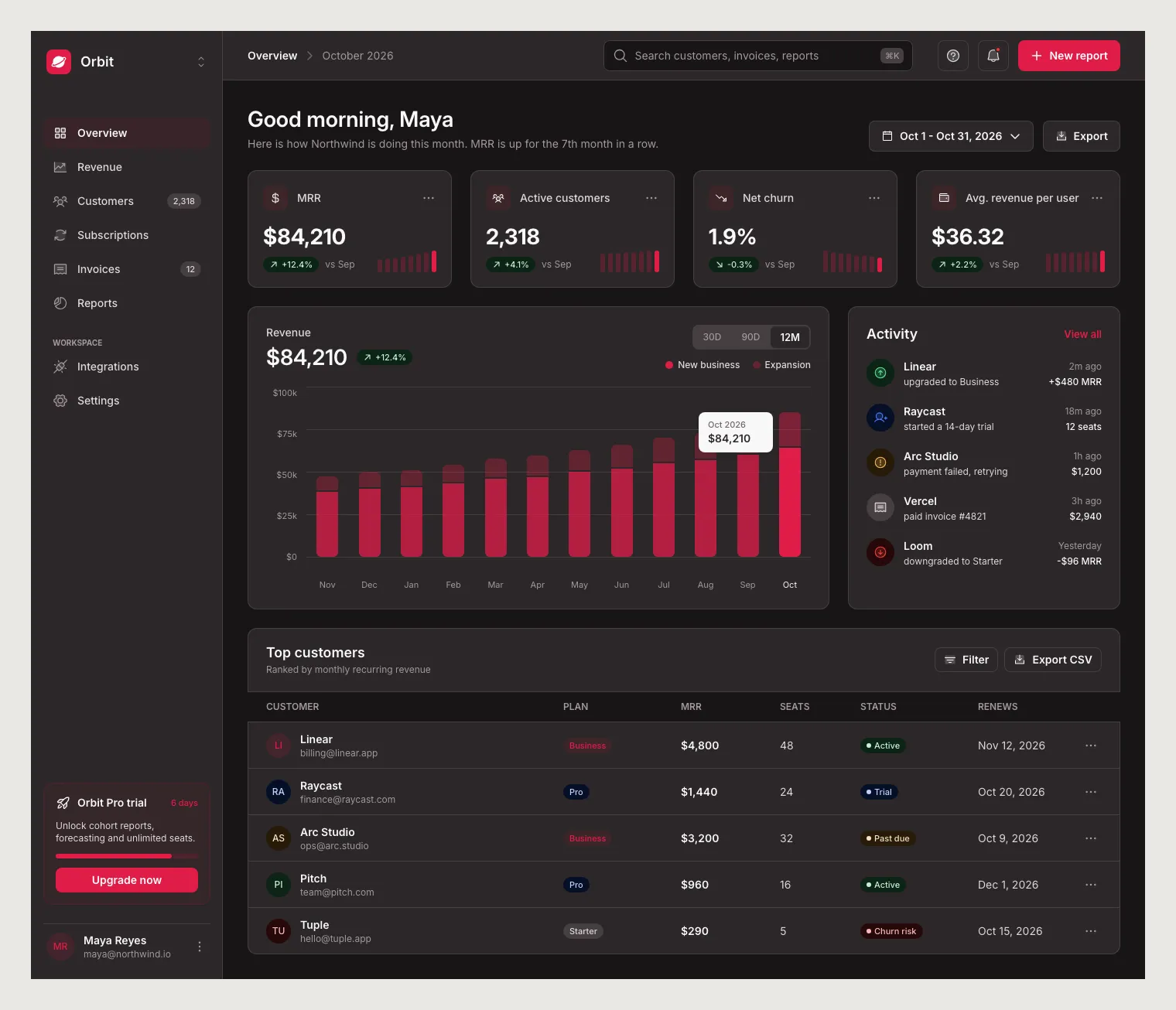The image size is (1176, 1010).
Task: Click the Filter button in Top customers
Action: (x=966, y=660)
